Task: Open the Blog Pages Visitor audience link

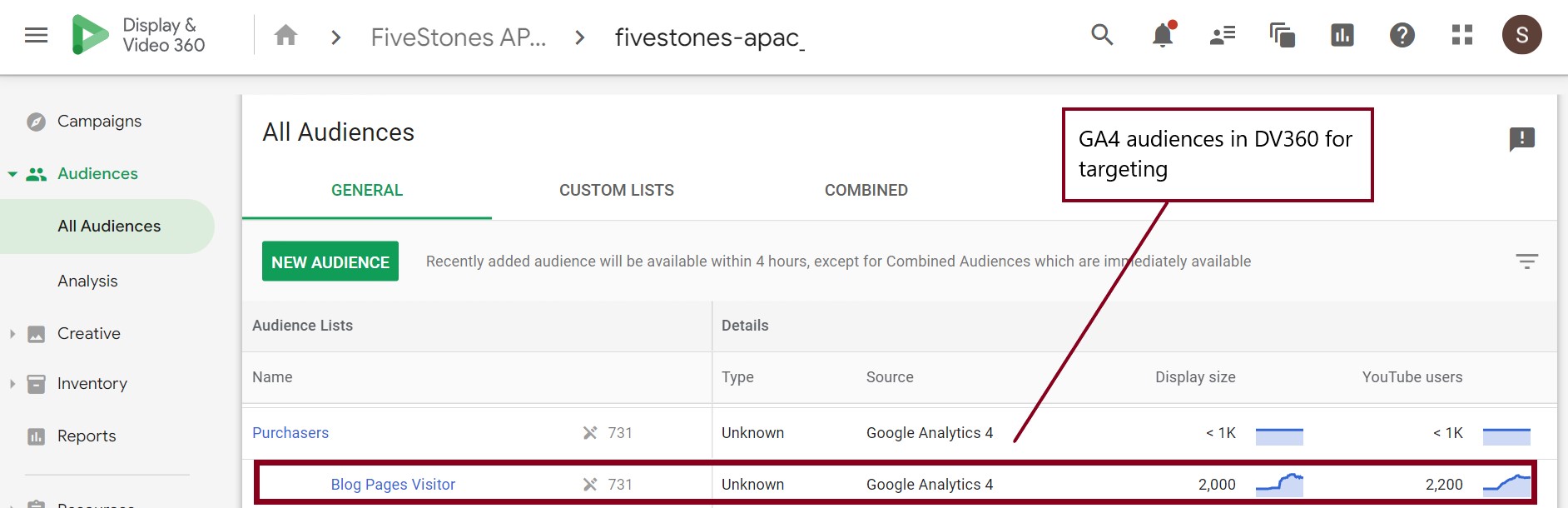Action: click(x=393, y=485)
